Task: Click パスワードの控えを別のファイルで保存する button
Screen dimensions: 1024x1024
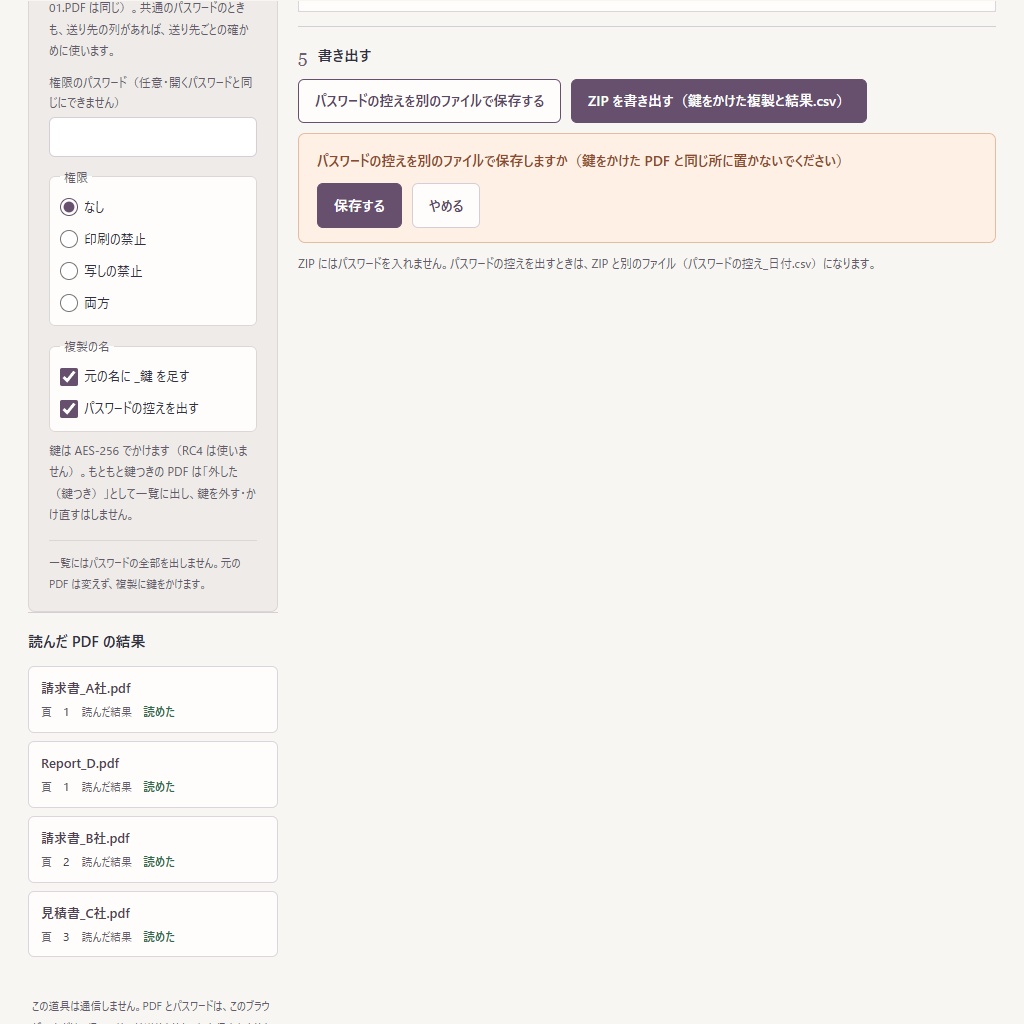Action: 429,101
